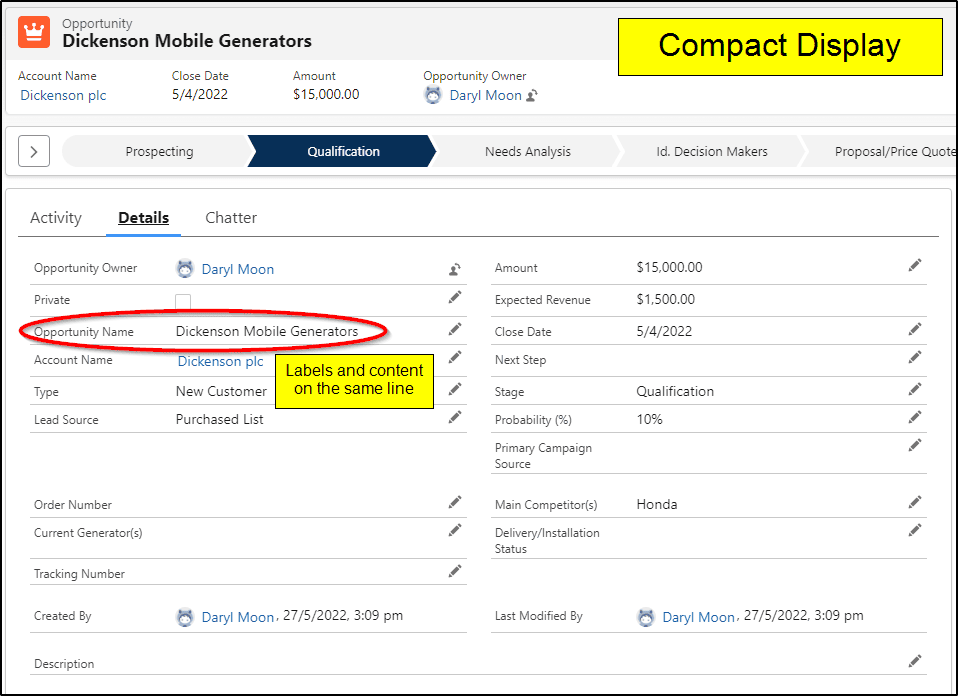Click Daryl Moon avatar in Opportunity Owner details row
This screenshot has width=958, height=696.
click(x=185, y=269)
